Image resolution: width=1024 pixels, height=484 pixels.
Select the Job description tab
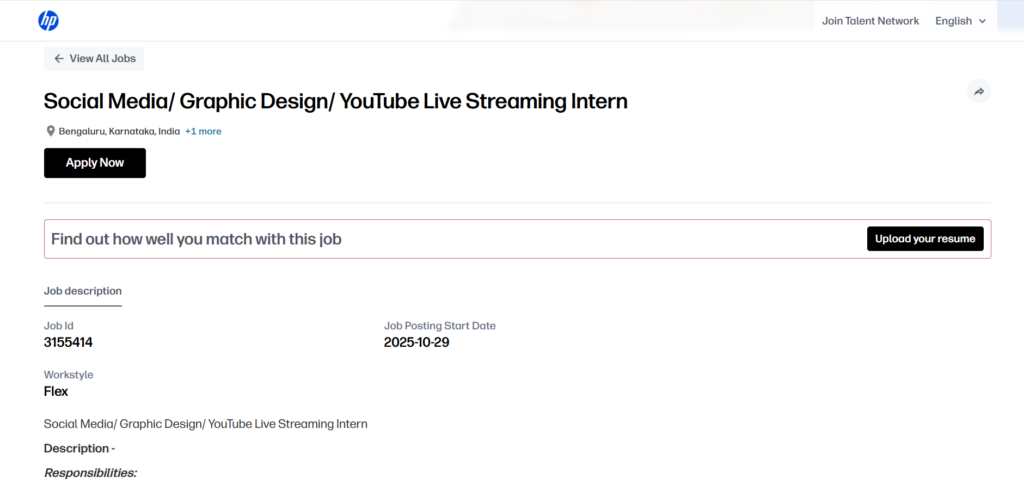tap(83, 291)
